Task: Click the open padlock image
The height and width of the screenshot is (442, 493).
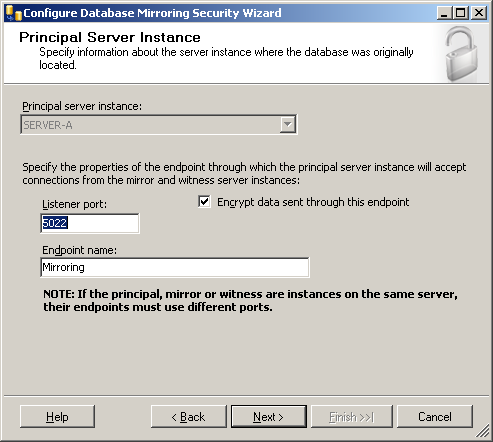Action: pos(462,54)
